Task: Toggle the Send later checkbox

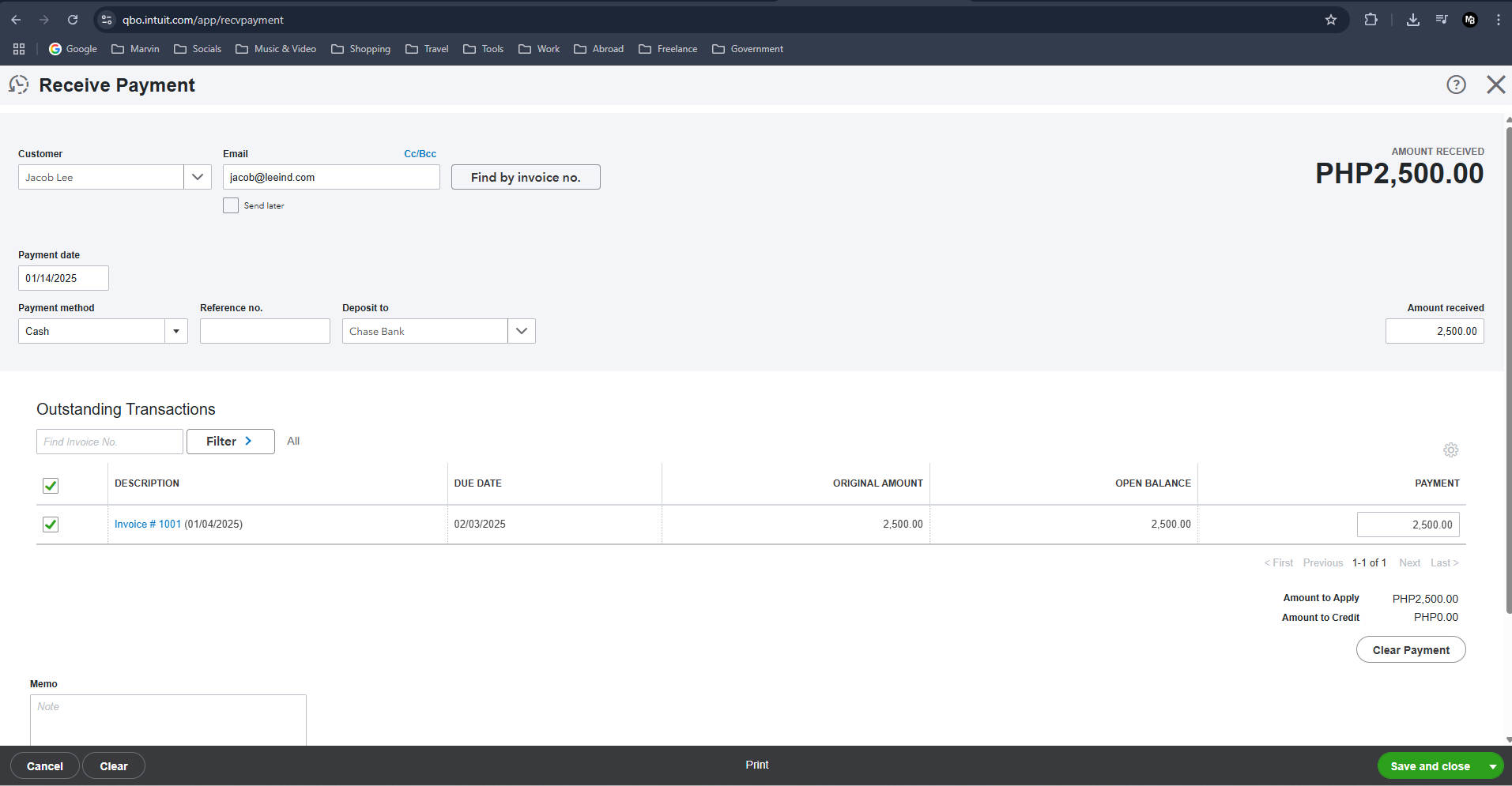Action: [x=231, y=205]
